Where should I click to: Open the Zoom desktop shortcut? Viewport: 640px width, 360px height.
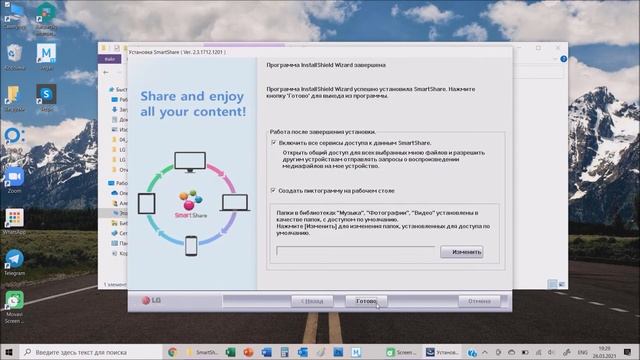coord(14,180)
